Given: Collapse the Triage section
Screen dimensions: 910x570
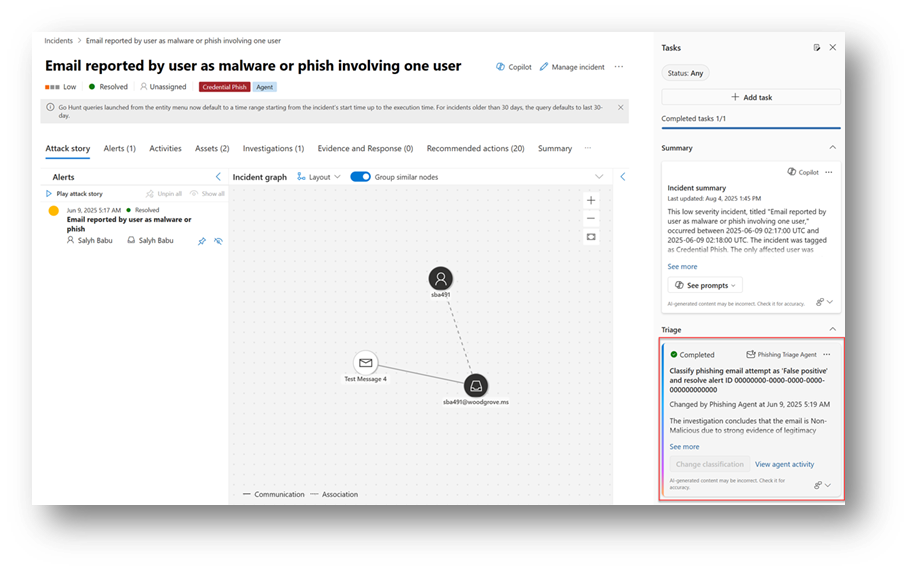Looking at the screenshot, I should pos(833,329).
